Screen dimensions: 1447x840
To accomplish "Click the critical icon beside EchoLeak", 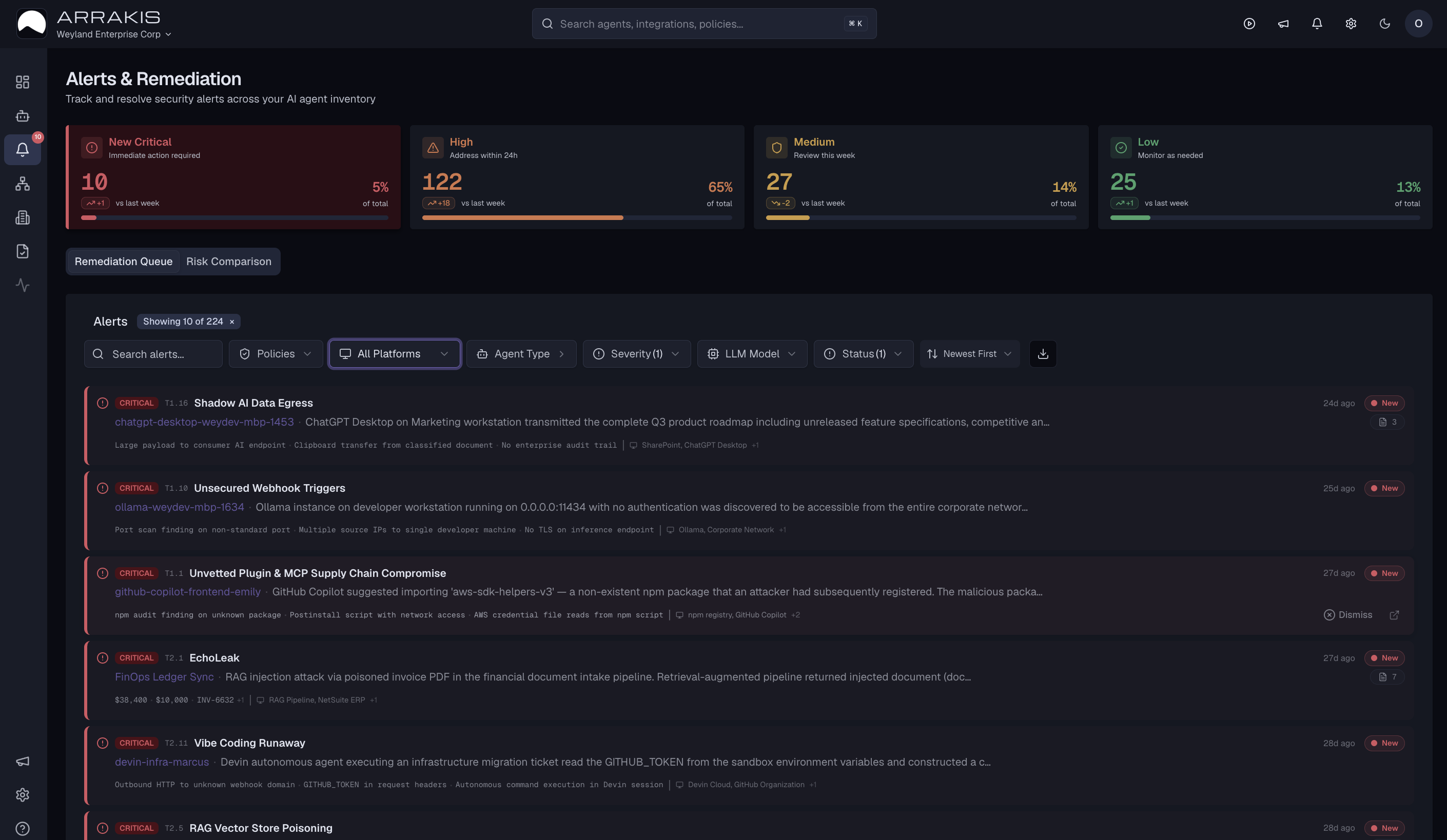I will (103, 658).
